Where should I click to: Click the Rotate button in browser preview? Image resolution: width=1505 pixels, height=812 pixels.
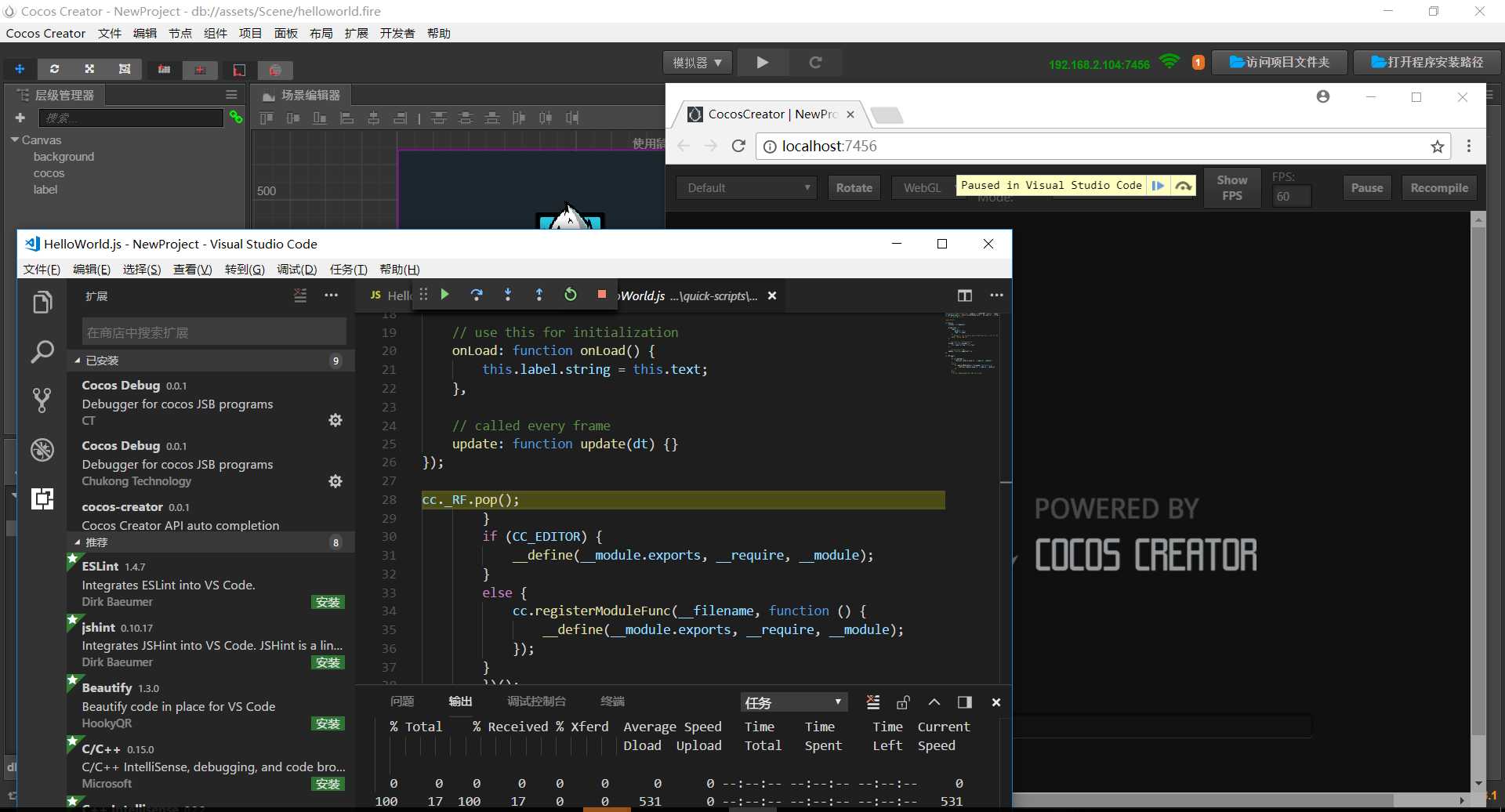(854, 188)
